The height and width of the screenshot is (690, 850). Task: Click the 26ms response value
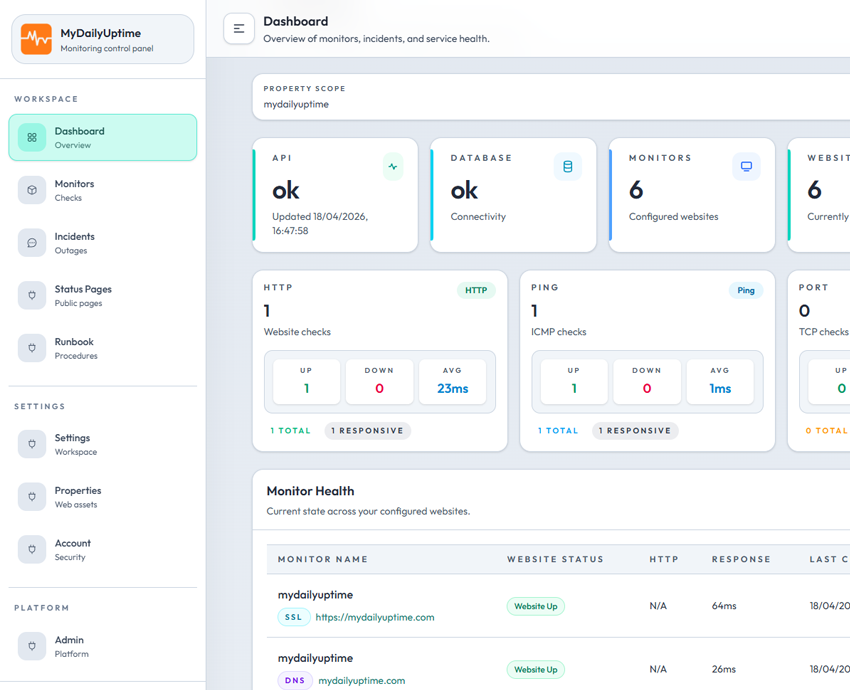tap(724, 669)
